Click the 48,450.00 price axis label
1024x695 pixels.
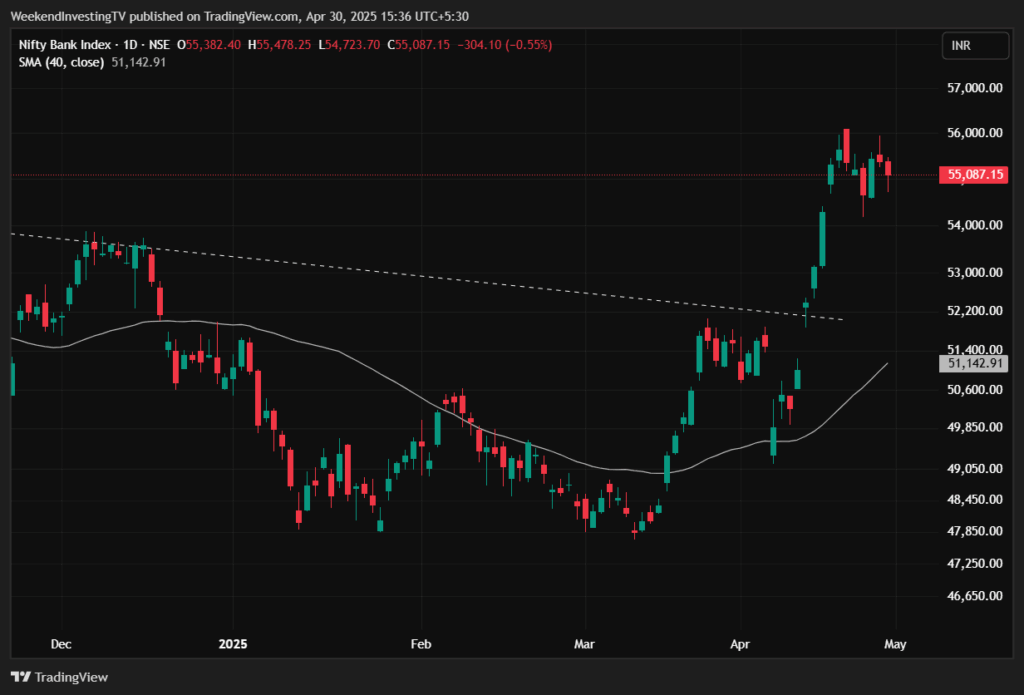tap(975, 499)
